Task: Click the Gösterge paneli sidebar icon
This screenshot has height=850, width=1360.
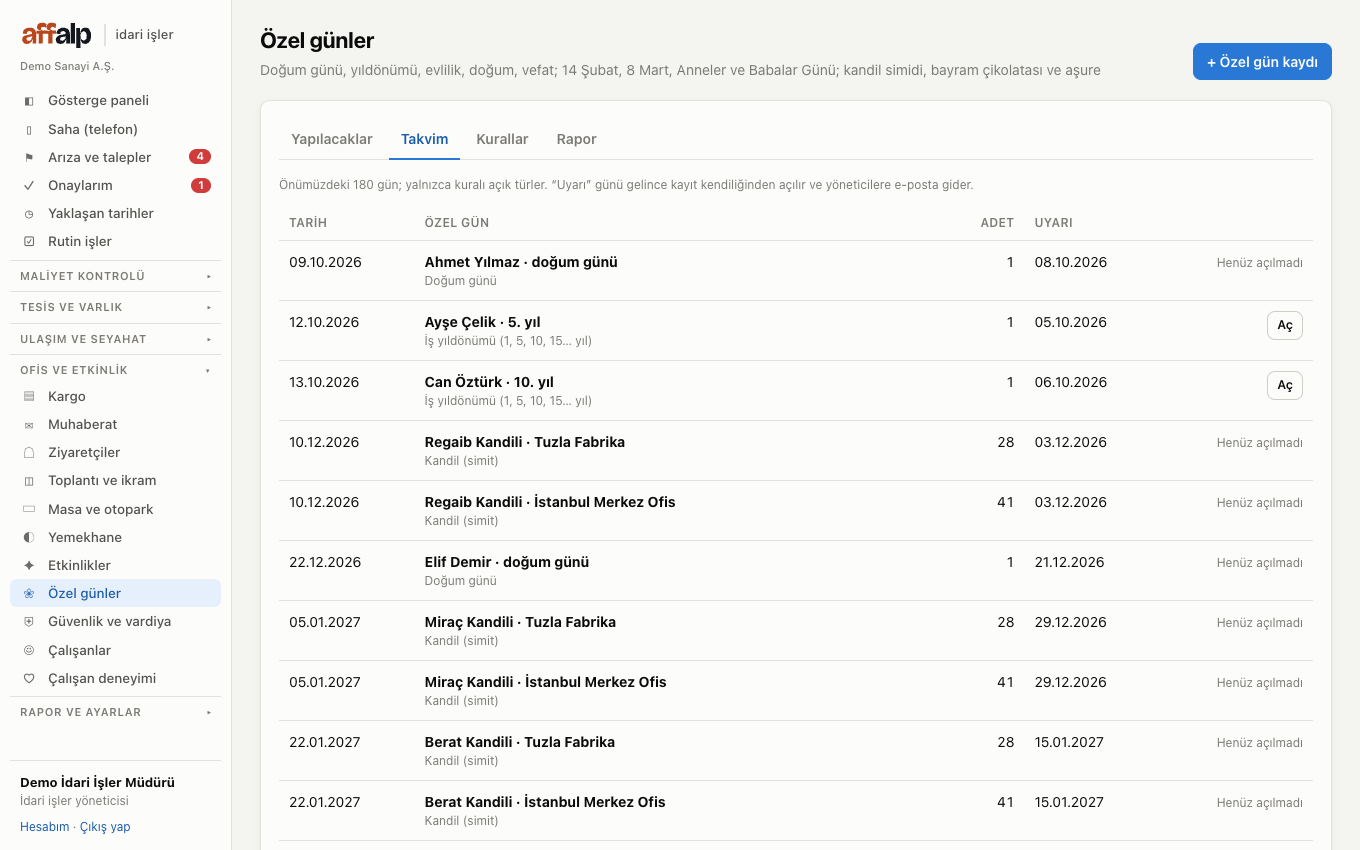Action: coord(29,101)
